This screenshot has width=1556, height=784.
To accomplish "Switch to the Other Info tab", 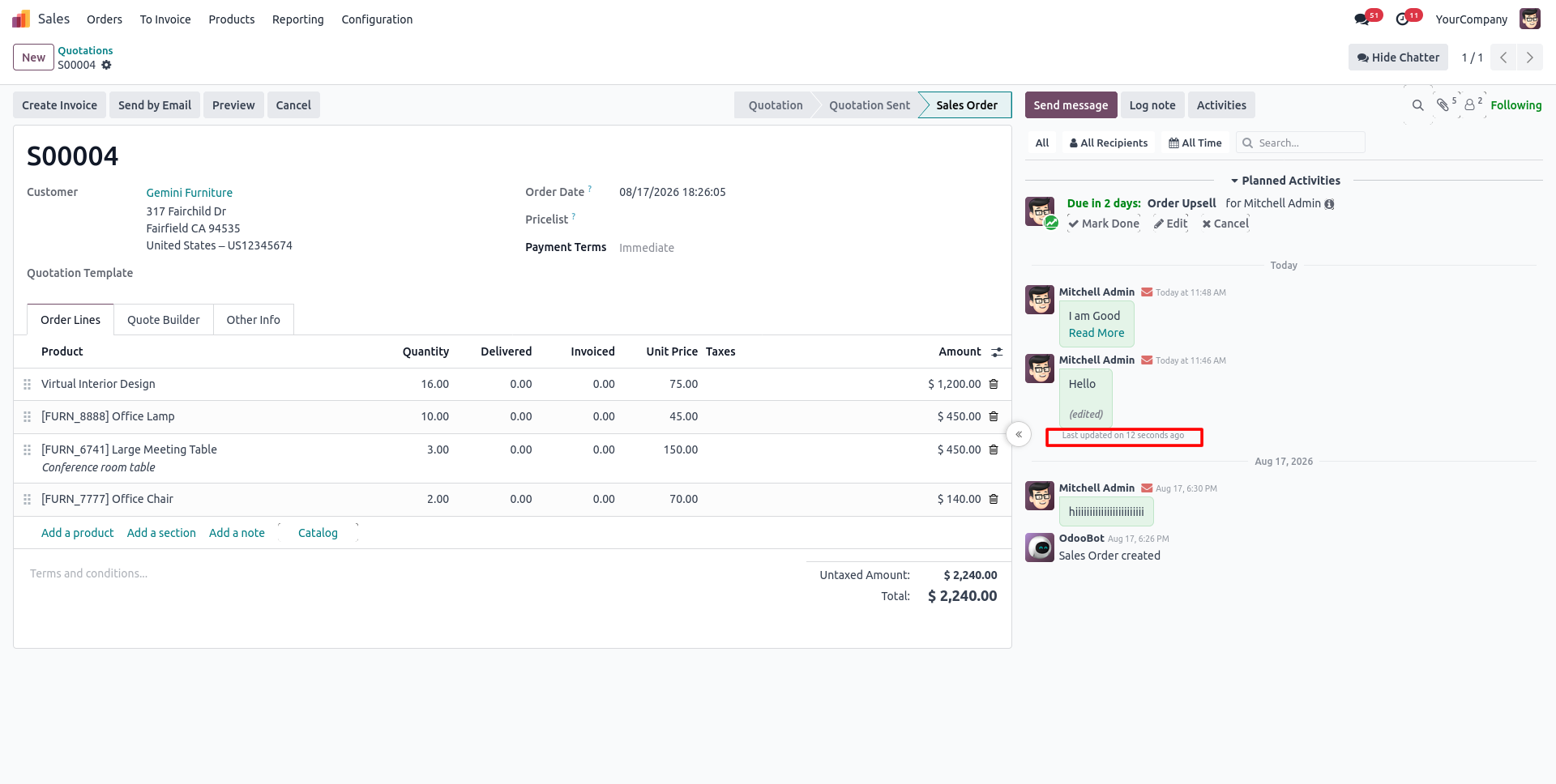I will pyautogui.click(x=254, y=320).
